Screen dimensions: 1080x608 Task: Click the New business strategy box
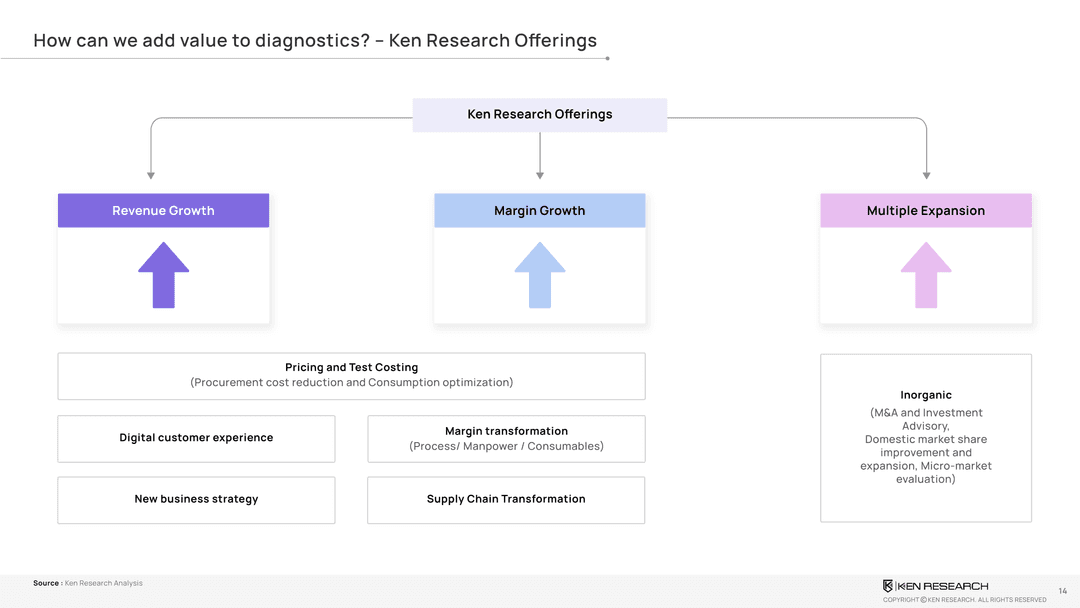click(x=196, y=500)
